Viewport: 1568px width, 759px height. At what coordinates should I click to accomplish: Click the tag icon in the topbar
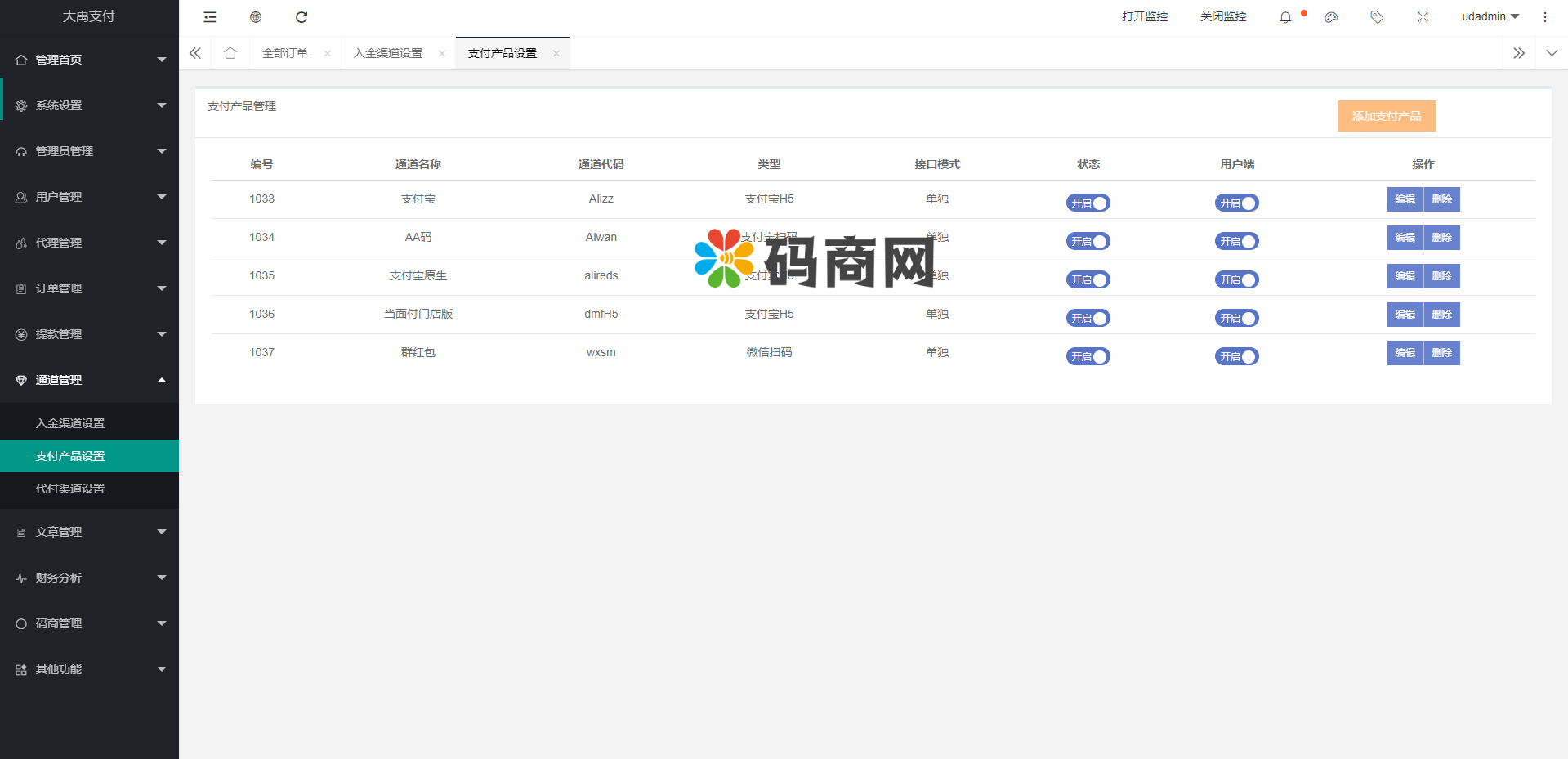point(1377,16)
